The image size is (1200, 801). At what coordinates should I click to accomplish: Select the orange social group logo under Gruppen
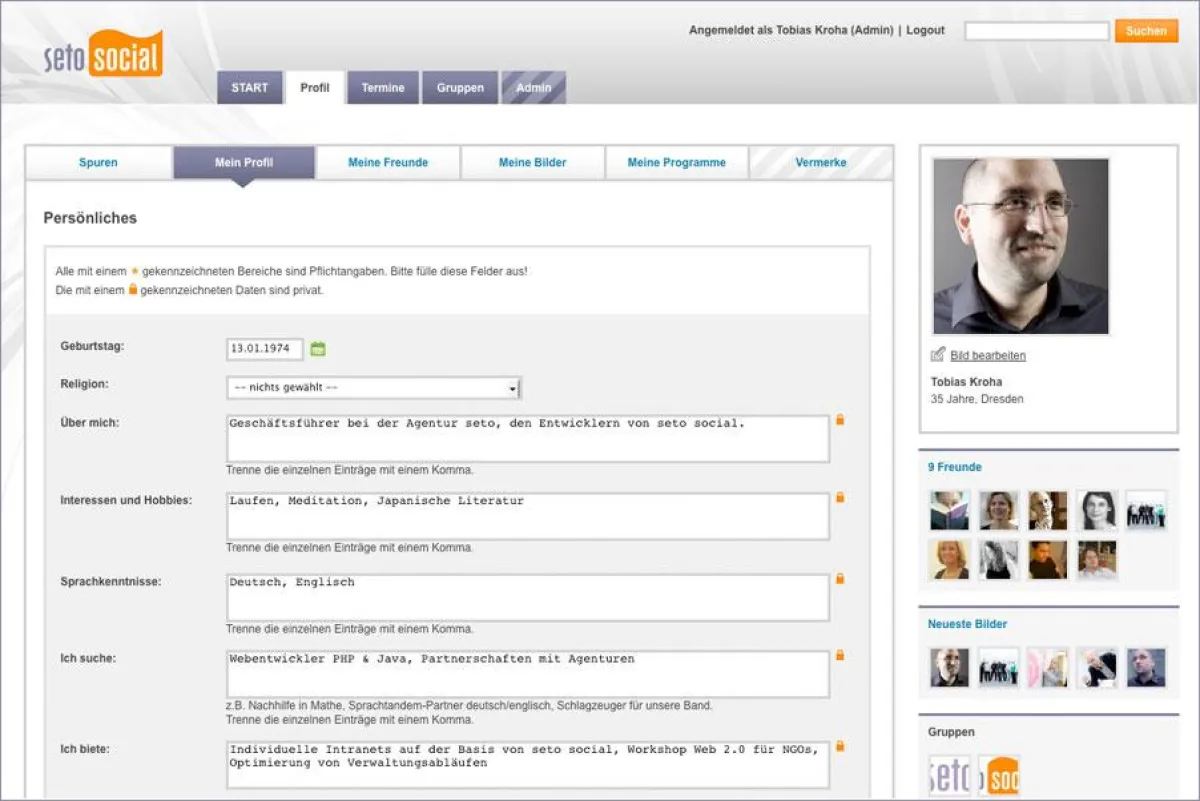[x=999, y=775]
